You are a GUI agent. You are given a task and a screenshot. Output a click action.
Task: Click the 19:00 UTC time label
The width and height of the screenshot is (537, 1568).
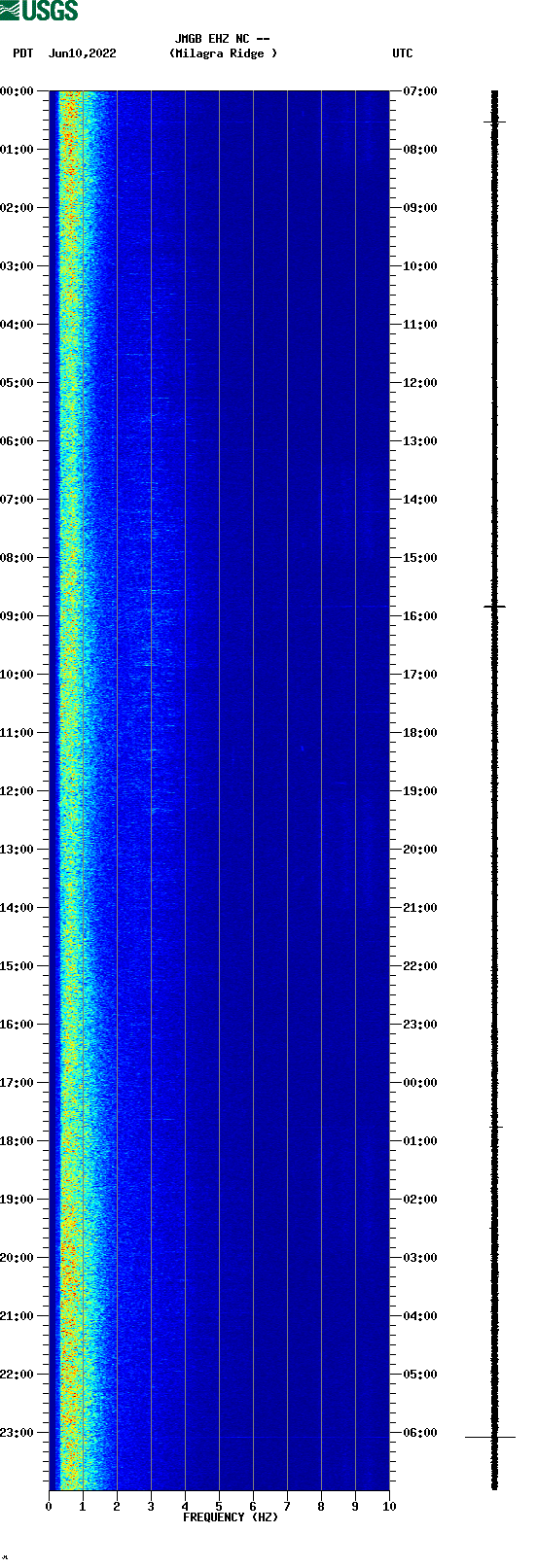pyautogui.click(x=420, y=791)
